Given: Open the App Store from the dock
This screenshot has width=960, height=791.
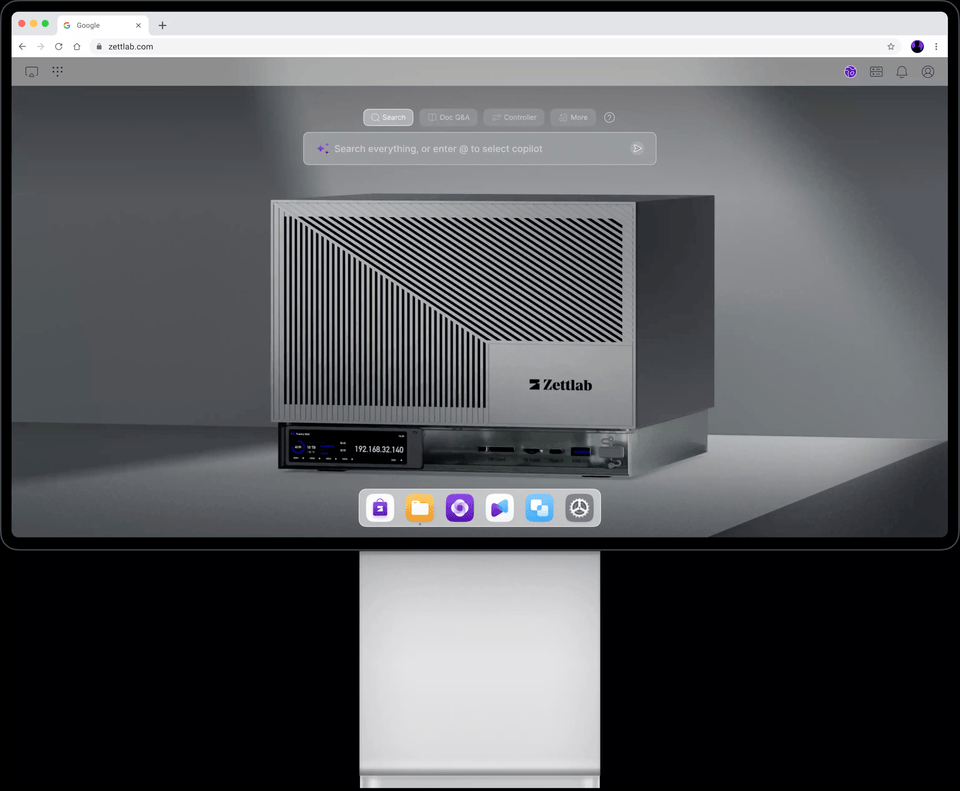Looking at the screenshot, I should [380, 508].
